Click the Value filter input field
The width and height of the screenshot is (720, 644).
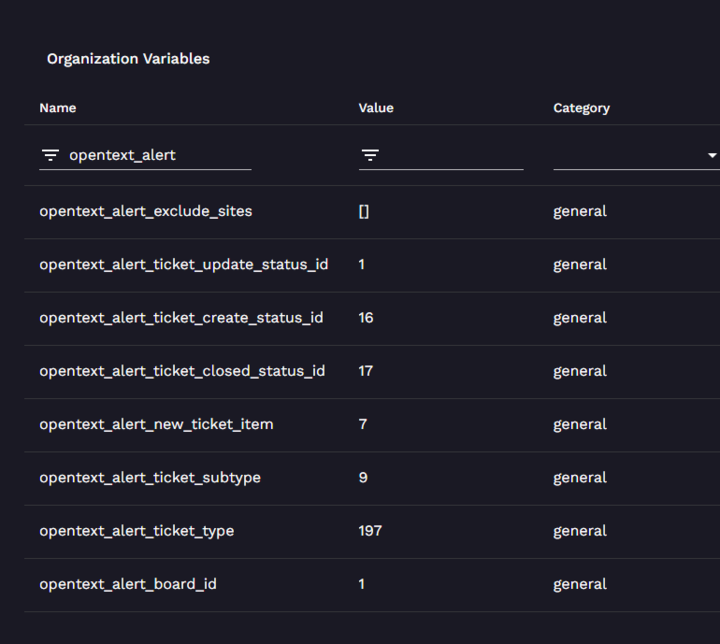click(452, 156)
